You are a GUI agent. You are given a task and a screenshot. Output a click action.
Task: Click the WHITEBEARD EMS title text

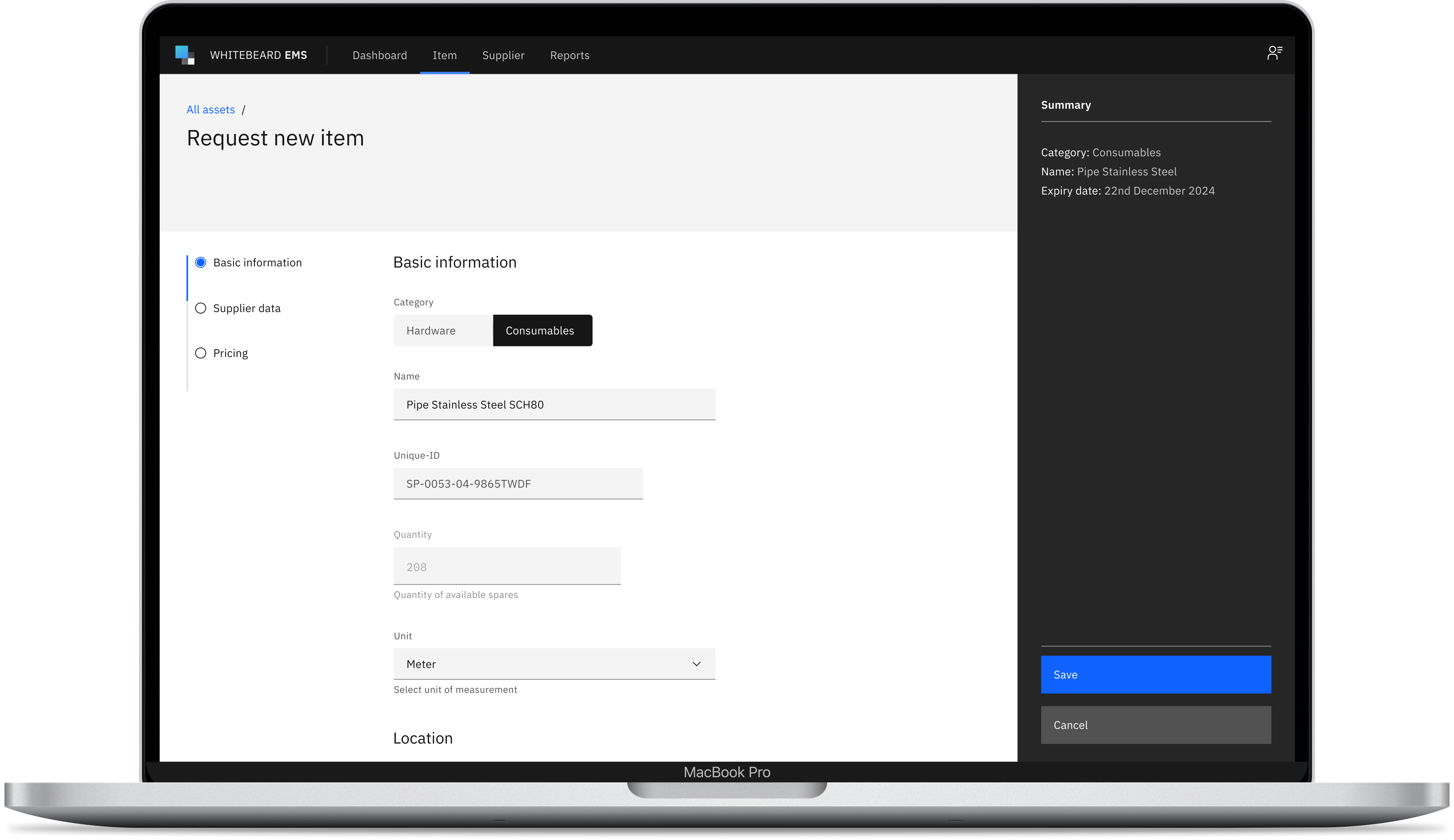258,55
